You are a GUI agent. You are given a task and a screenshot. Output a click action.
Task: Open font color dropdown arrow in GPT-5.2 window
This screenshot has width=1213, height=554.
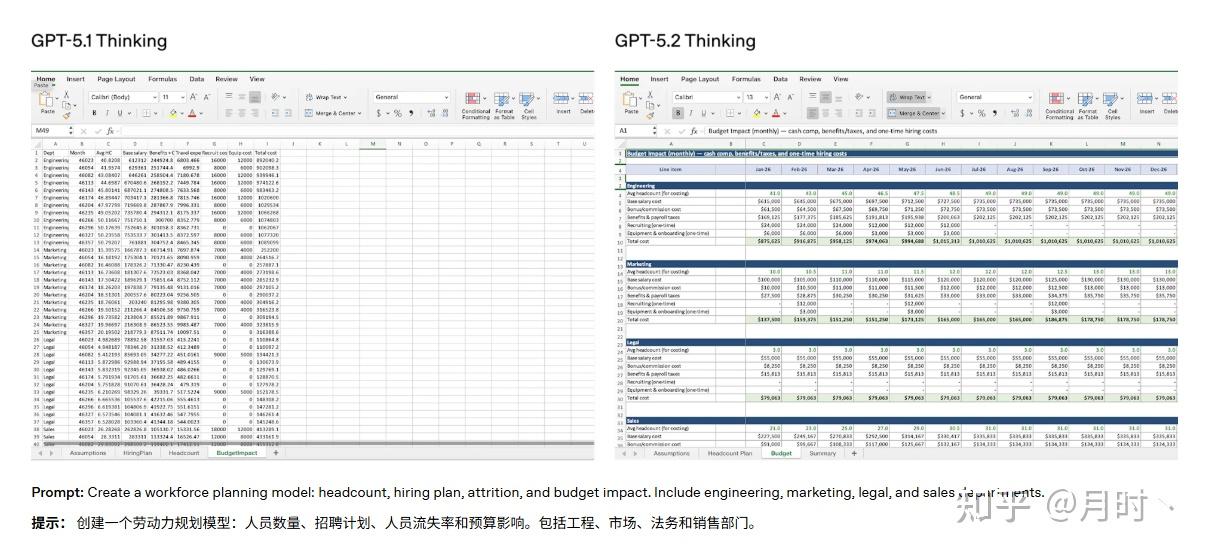(x=785, y=114)
